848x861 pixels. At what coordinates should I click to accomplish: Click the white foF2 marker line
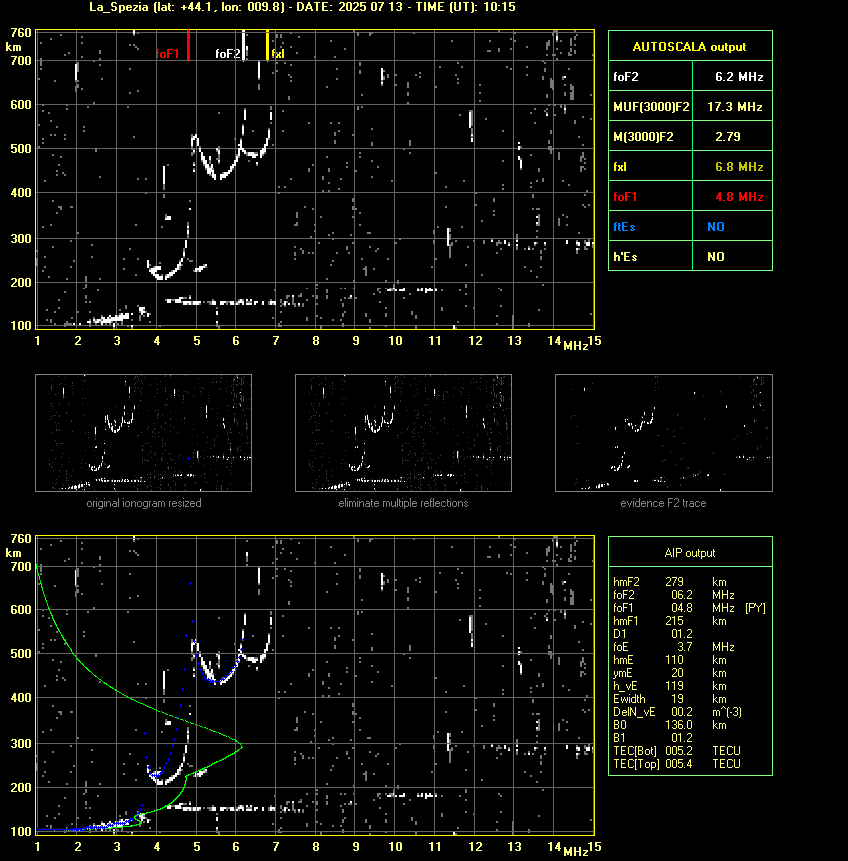tap(244, 45)
